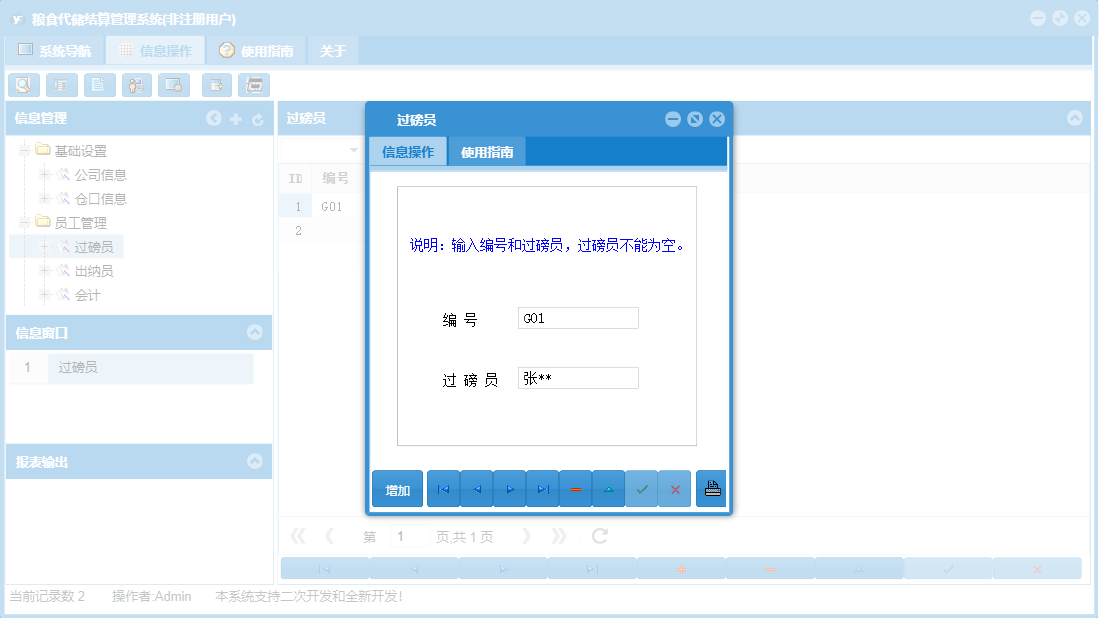Click the 增加 button in the dialog

point(397,488)
